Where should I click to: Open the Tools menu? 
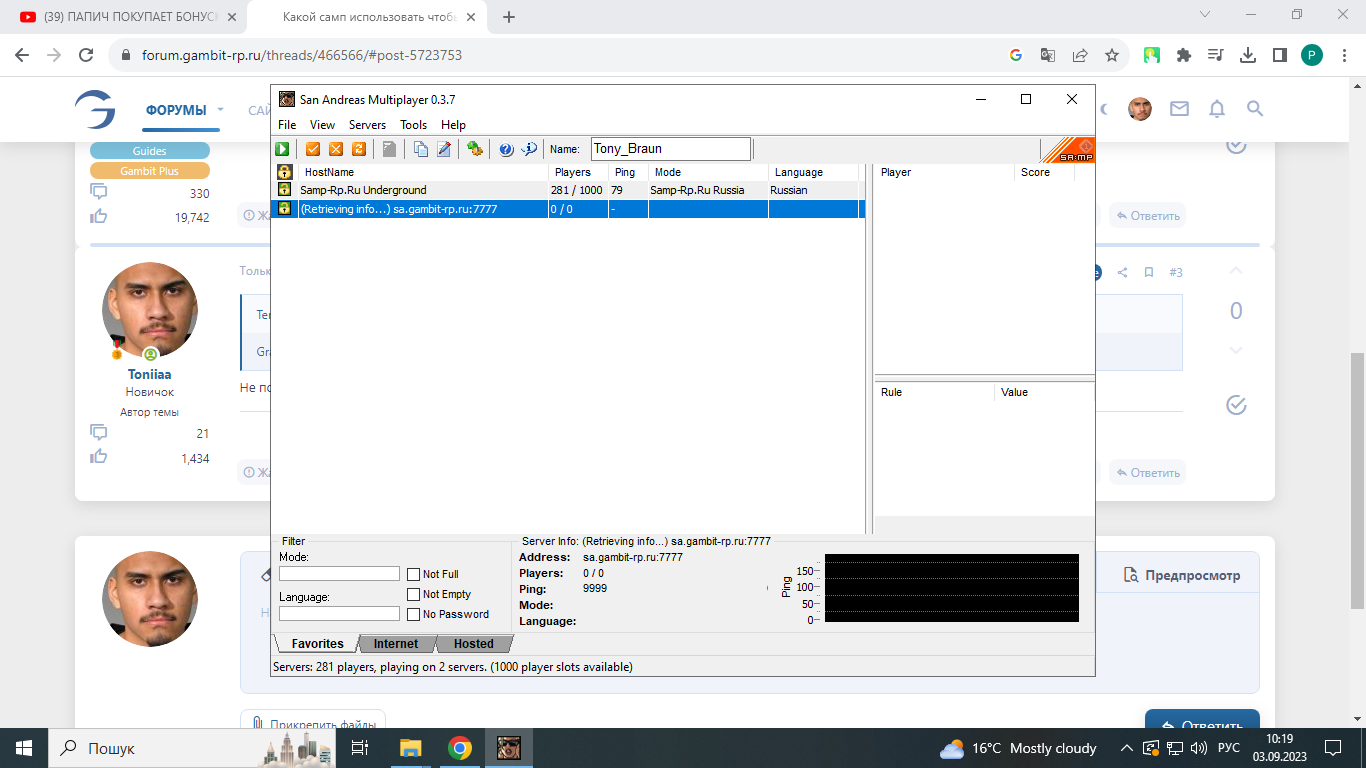[413, 125]
